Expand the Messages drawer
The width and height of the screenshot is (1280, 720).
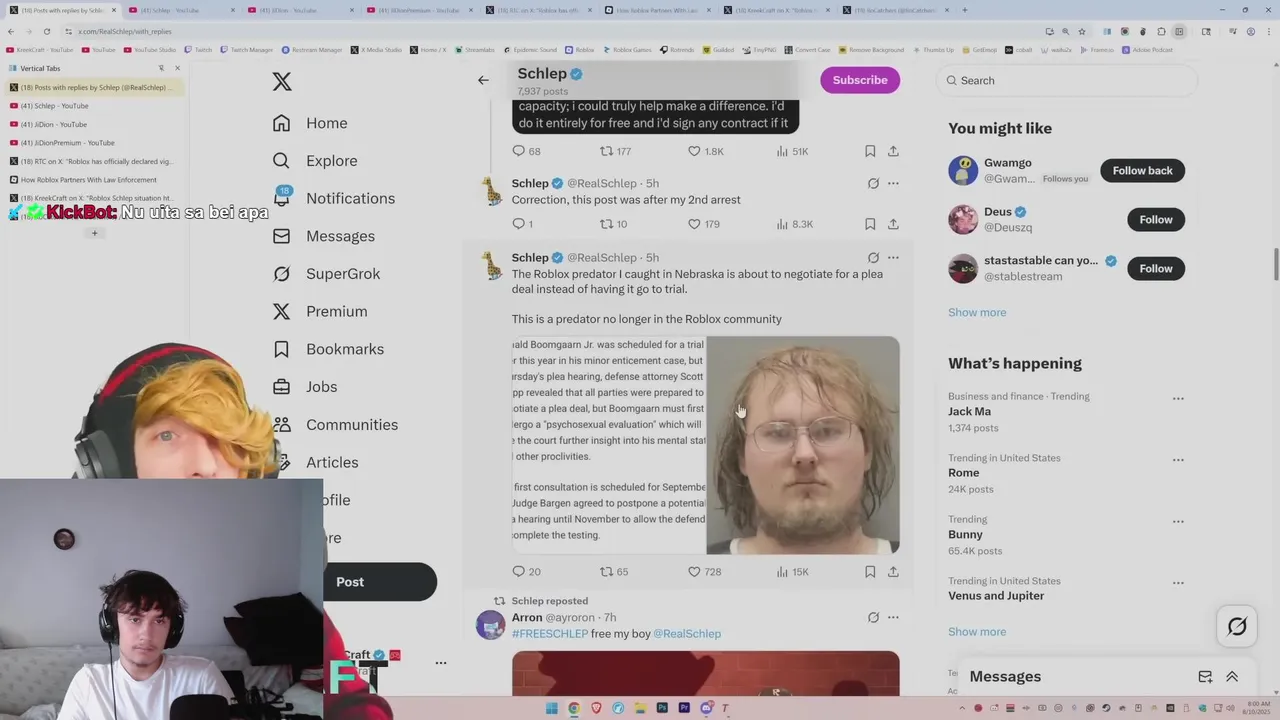(x=1232, y=677)
